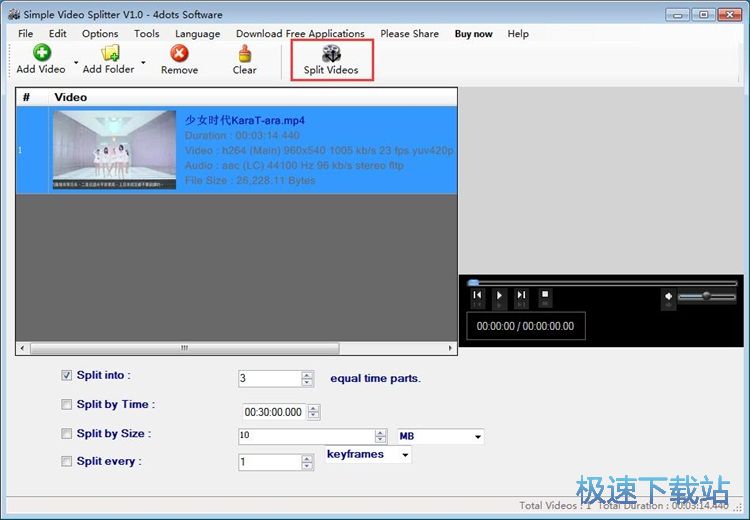Viewport: 750px width, 520px height.
Task: Click the volume slider knob
Action: (706, 296)
